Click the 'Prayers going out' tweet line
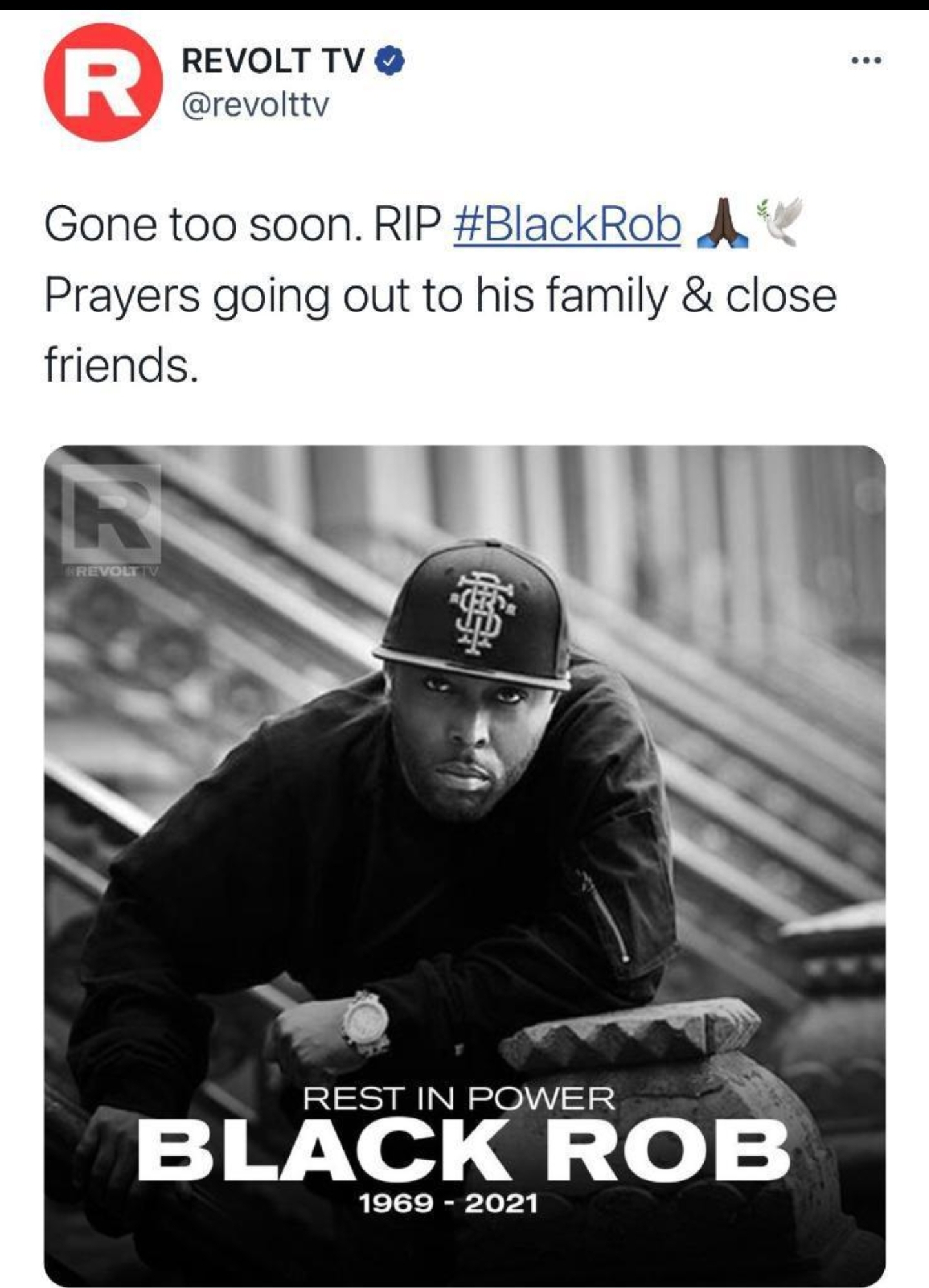929x1288 pixels. tap(440, 296)
